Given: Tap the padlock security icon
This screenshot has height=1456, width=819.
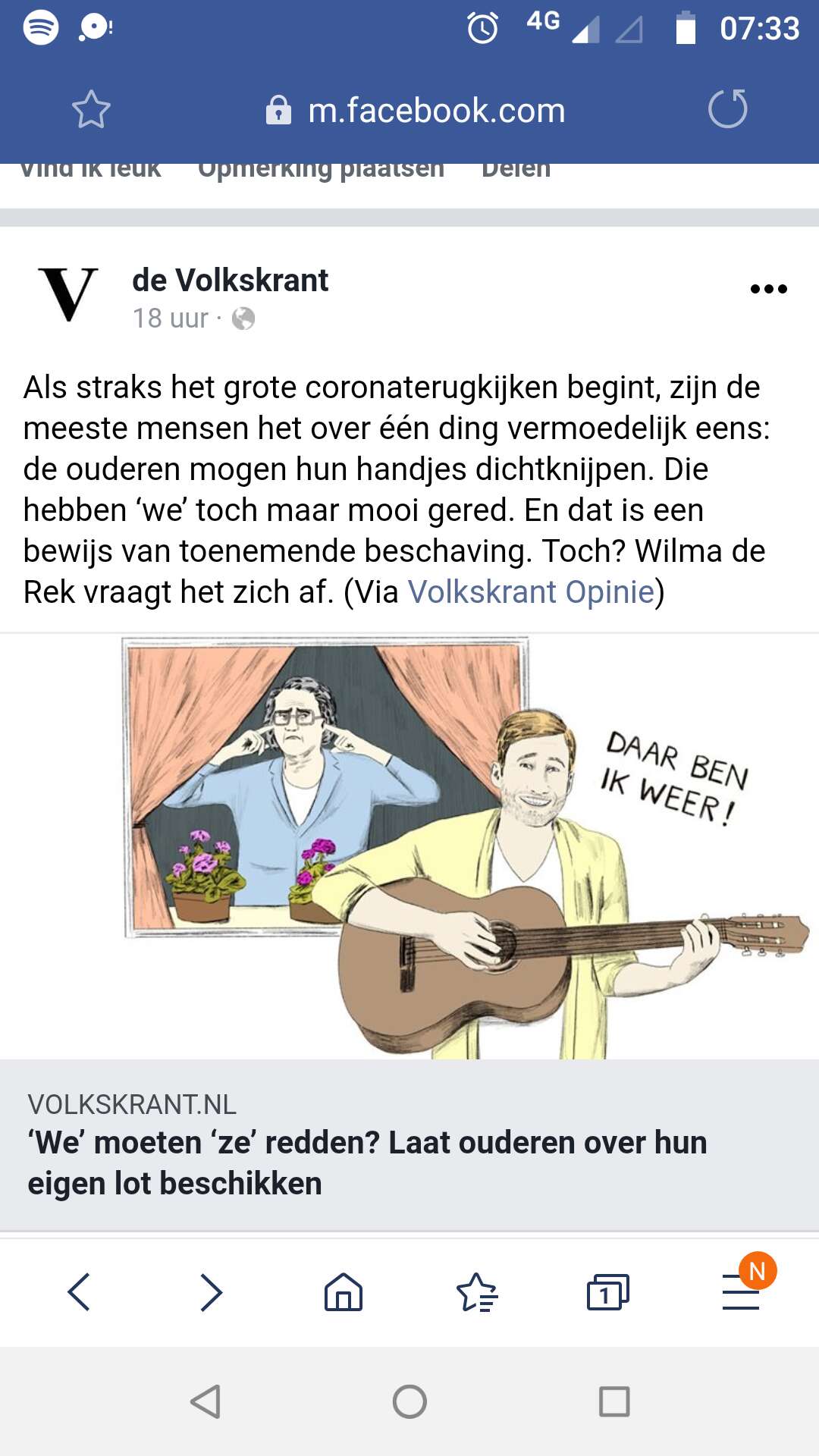Looking at the screenshot, I should (x=278, y=110).
